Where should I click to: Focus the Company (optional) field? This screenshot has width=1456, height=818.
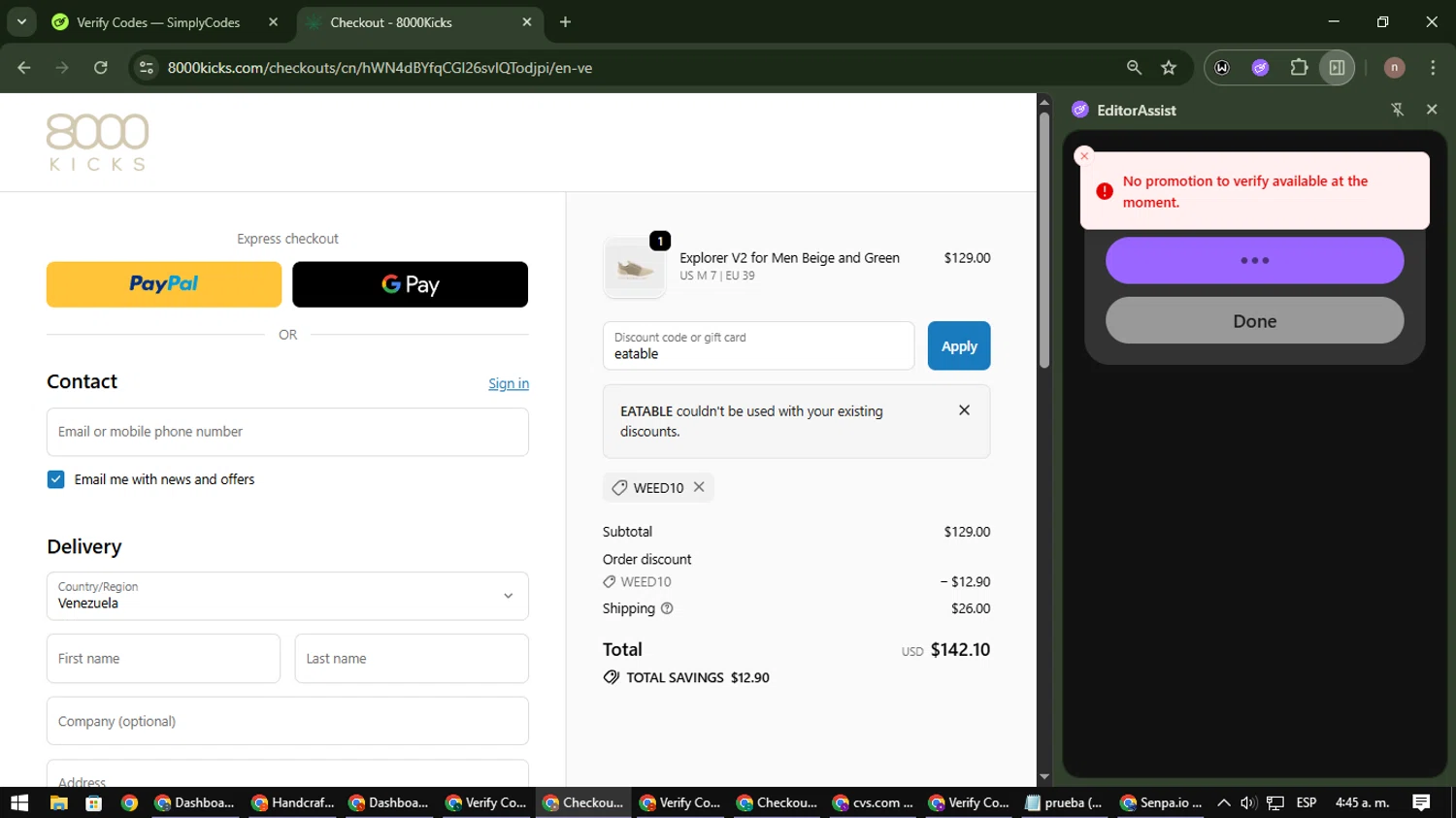287,721
